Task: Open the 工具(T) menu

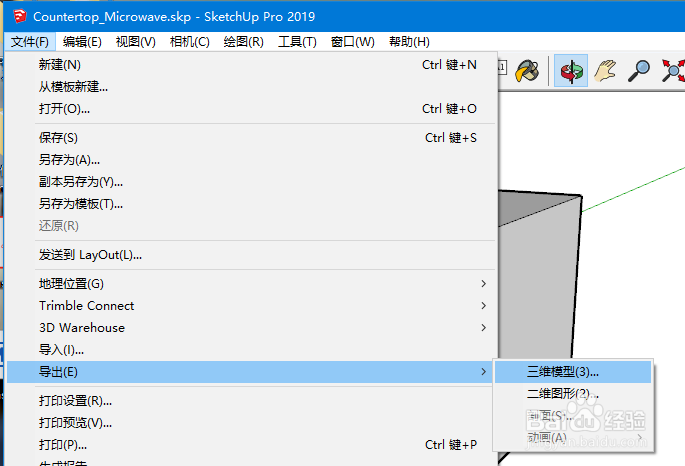Action: tap(297, 42)
